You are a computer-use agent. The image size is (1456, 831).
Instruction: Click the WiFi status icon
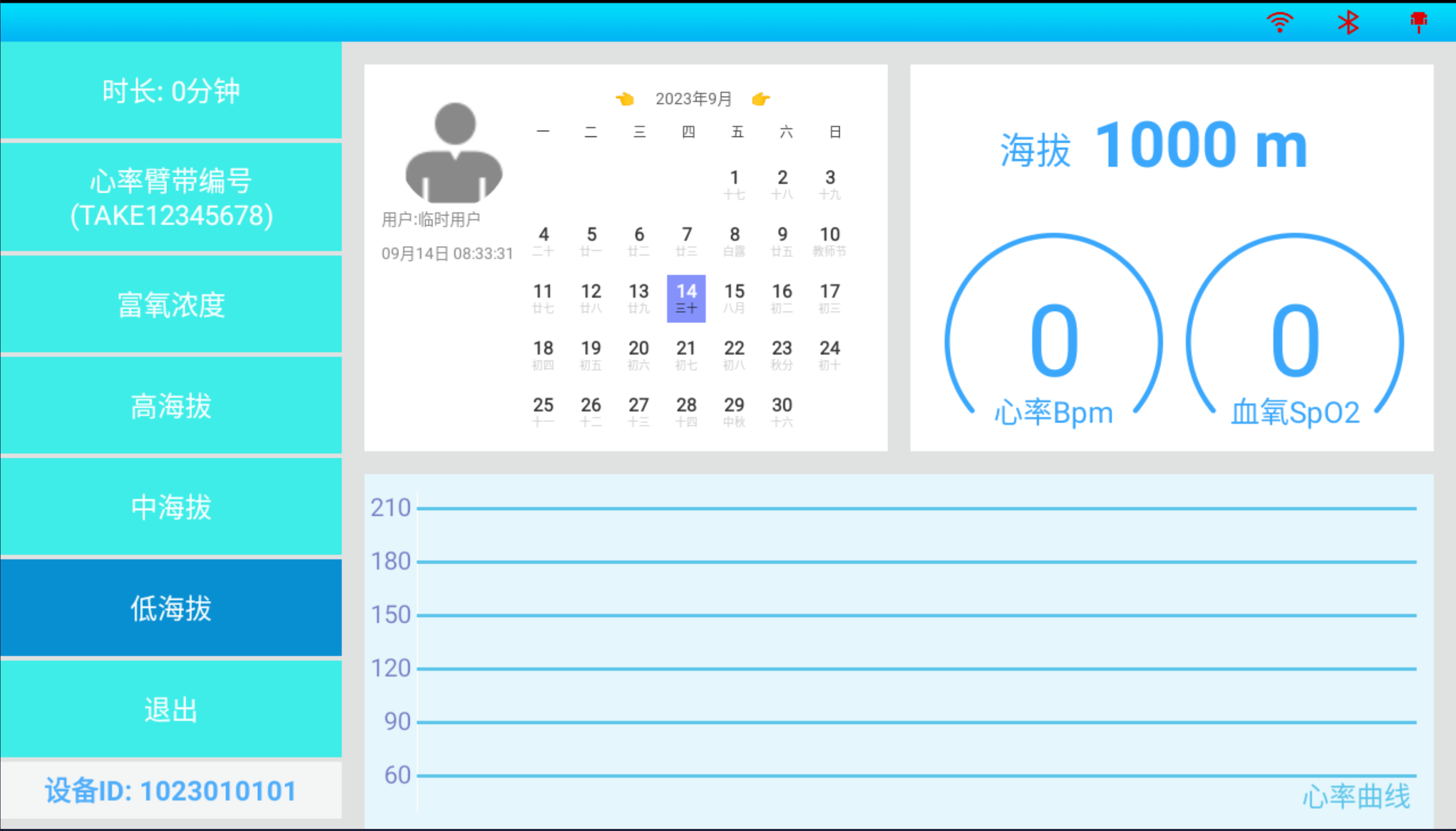click(1280, 20)
